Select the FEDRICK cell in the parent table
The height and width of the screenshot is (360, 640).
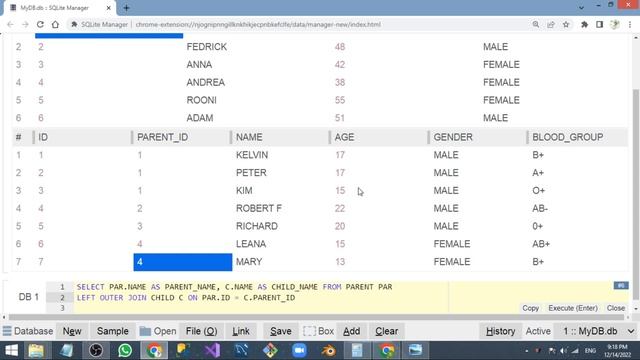[207, 47]
